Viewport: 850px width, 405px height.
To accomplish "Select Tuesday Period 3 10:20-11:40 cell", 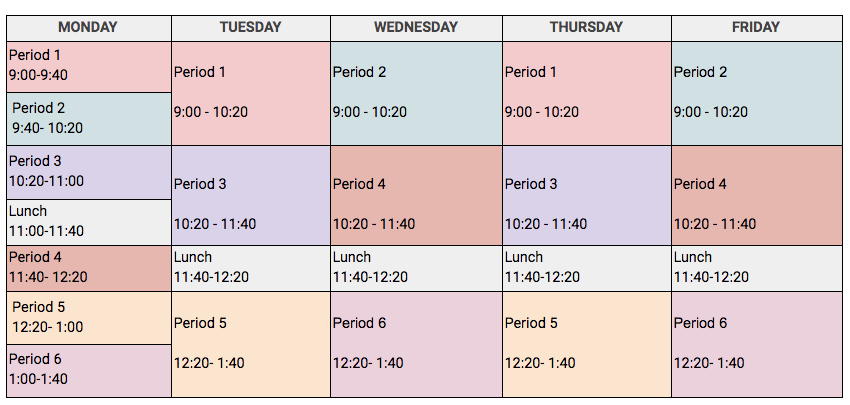I will 250,195.
